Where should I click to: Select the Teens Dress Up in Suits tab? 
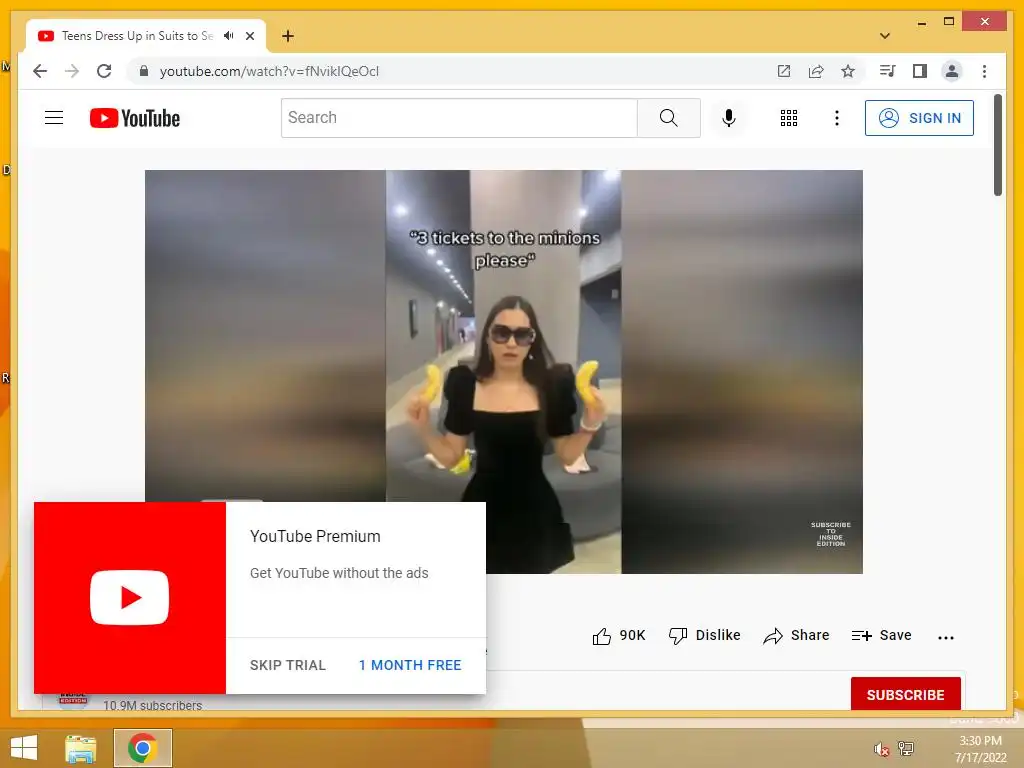coord(146,36)
